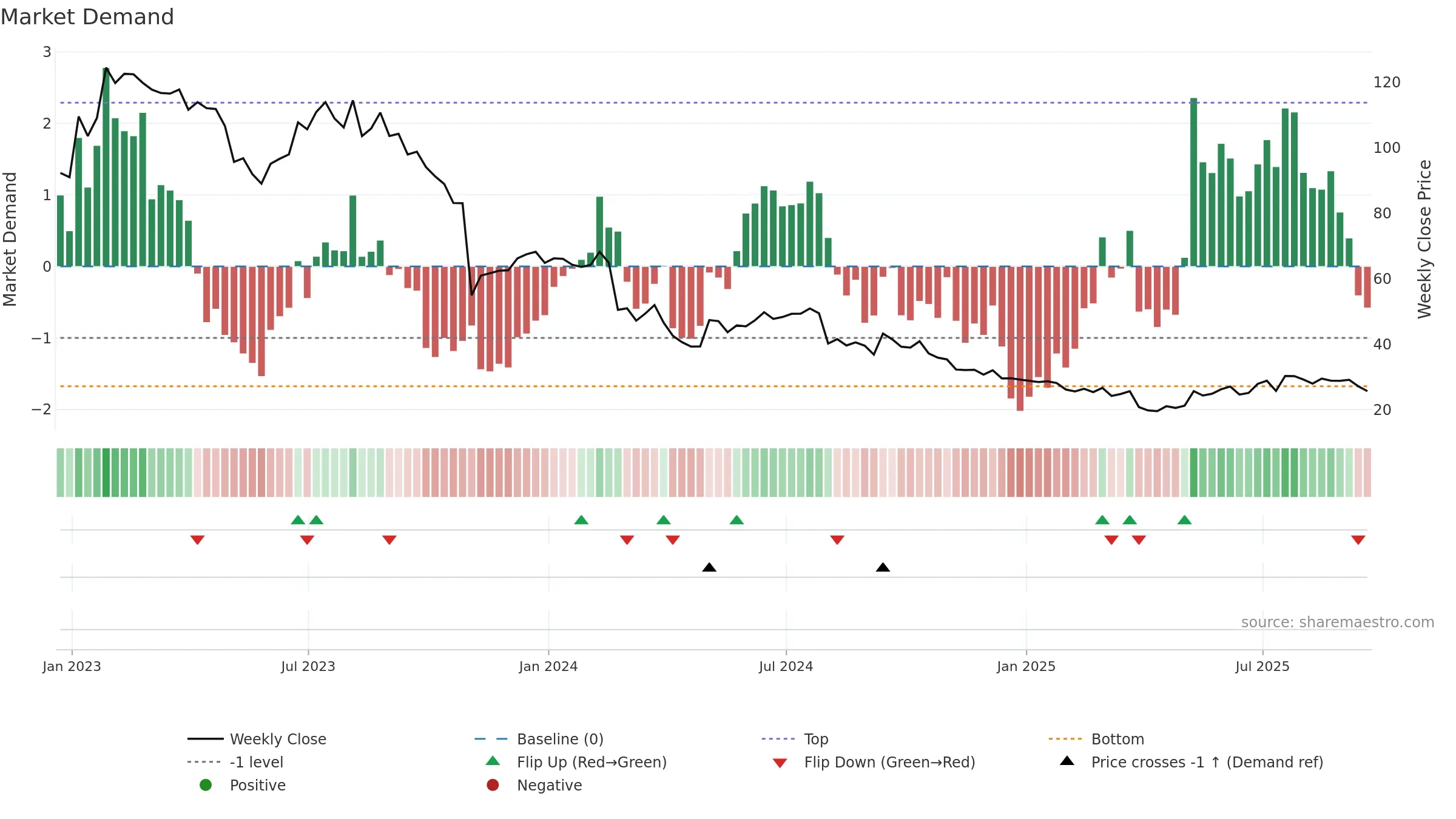Click the lowest red demand bar near Jan 2025
This screenshot has height=819, width=1456.
[1020, 339]
